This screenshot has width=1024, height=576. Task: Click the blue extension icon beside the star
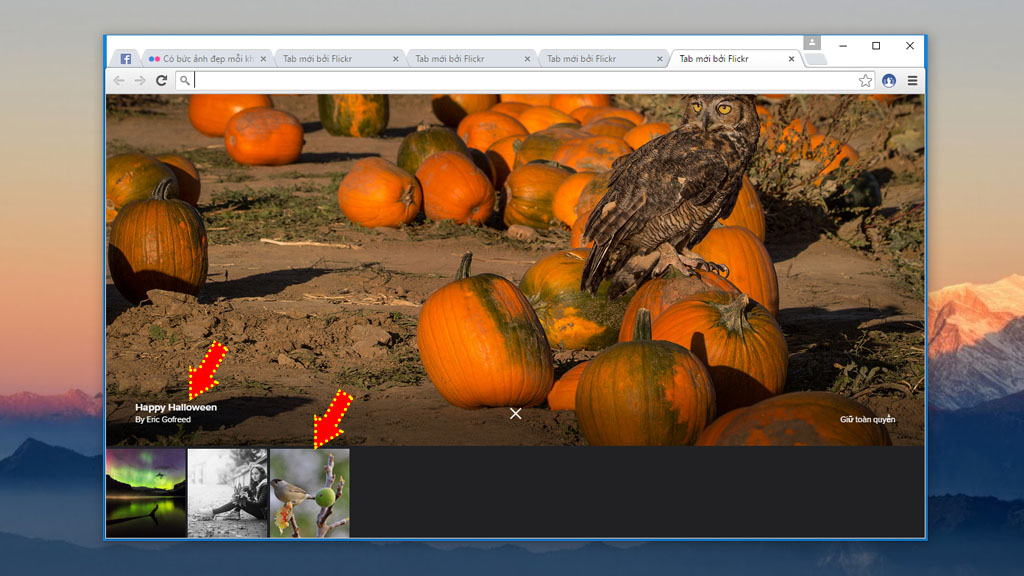889,80
